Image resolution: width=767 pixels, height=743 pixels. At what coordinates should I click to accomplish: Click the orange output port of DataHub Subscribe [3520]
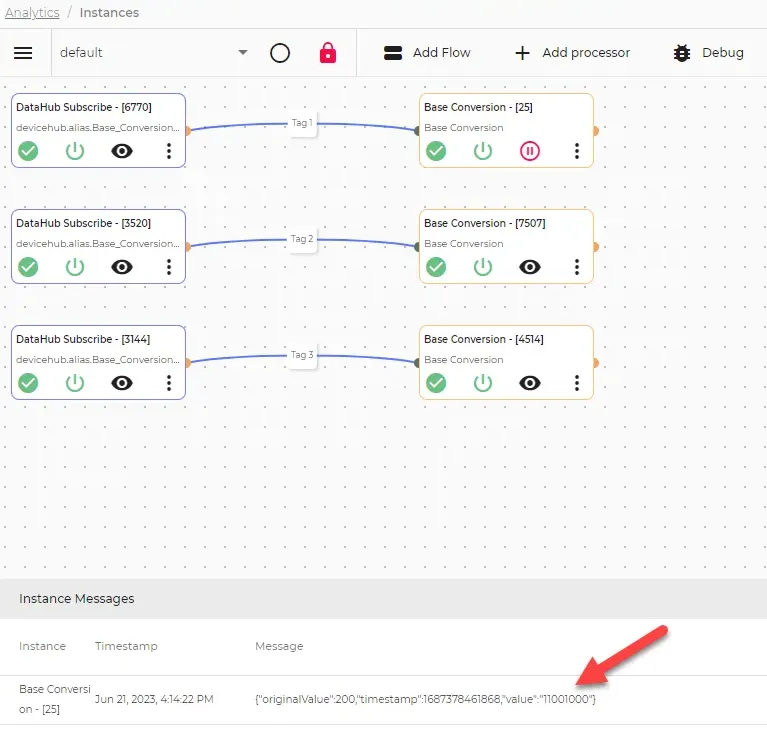[187, 247]
